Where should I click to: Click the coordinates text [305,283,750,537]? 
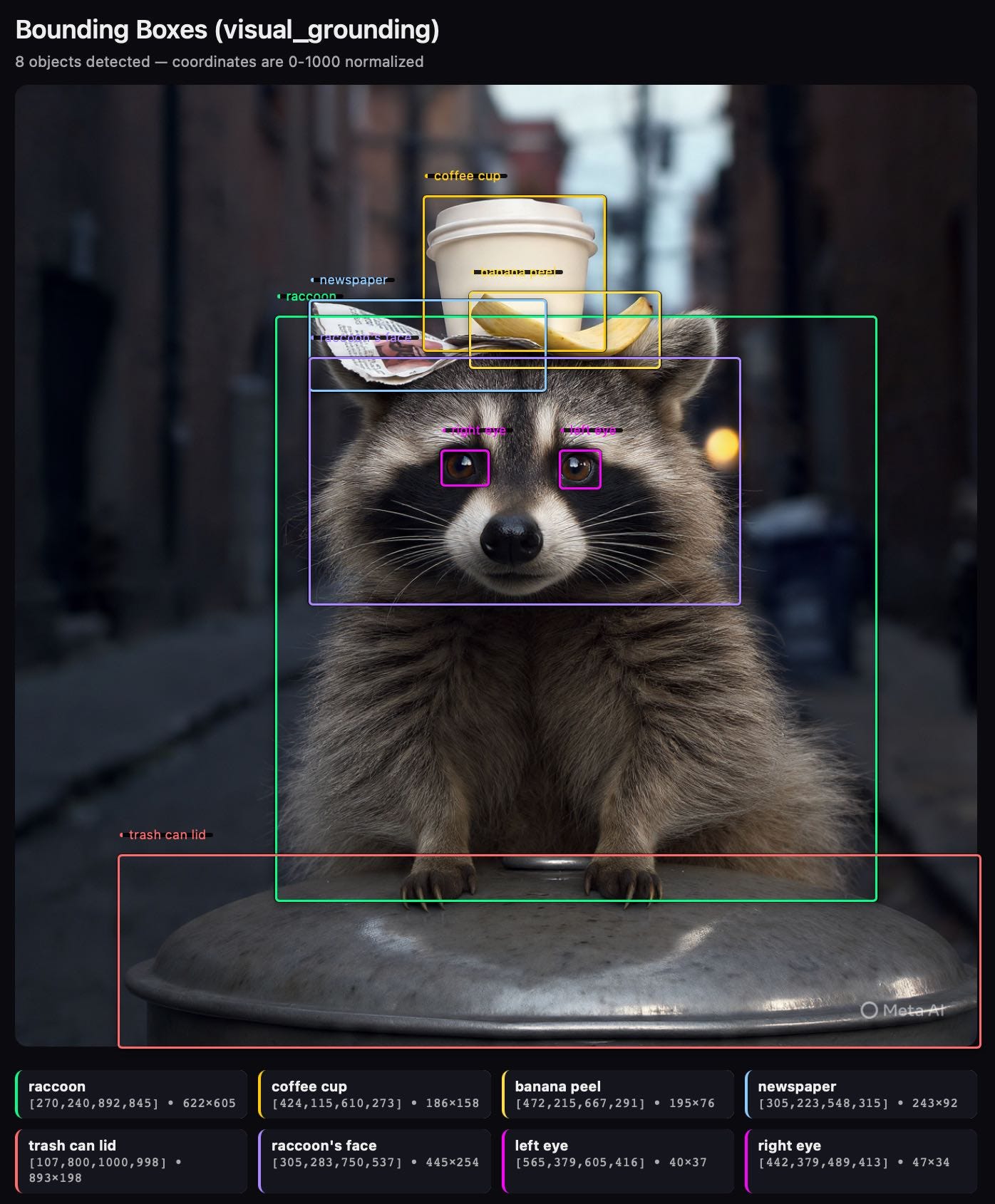tap(337, 1162)
